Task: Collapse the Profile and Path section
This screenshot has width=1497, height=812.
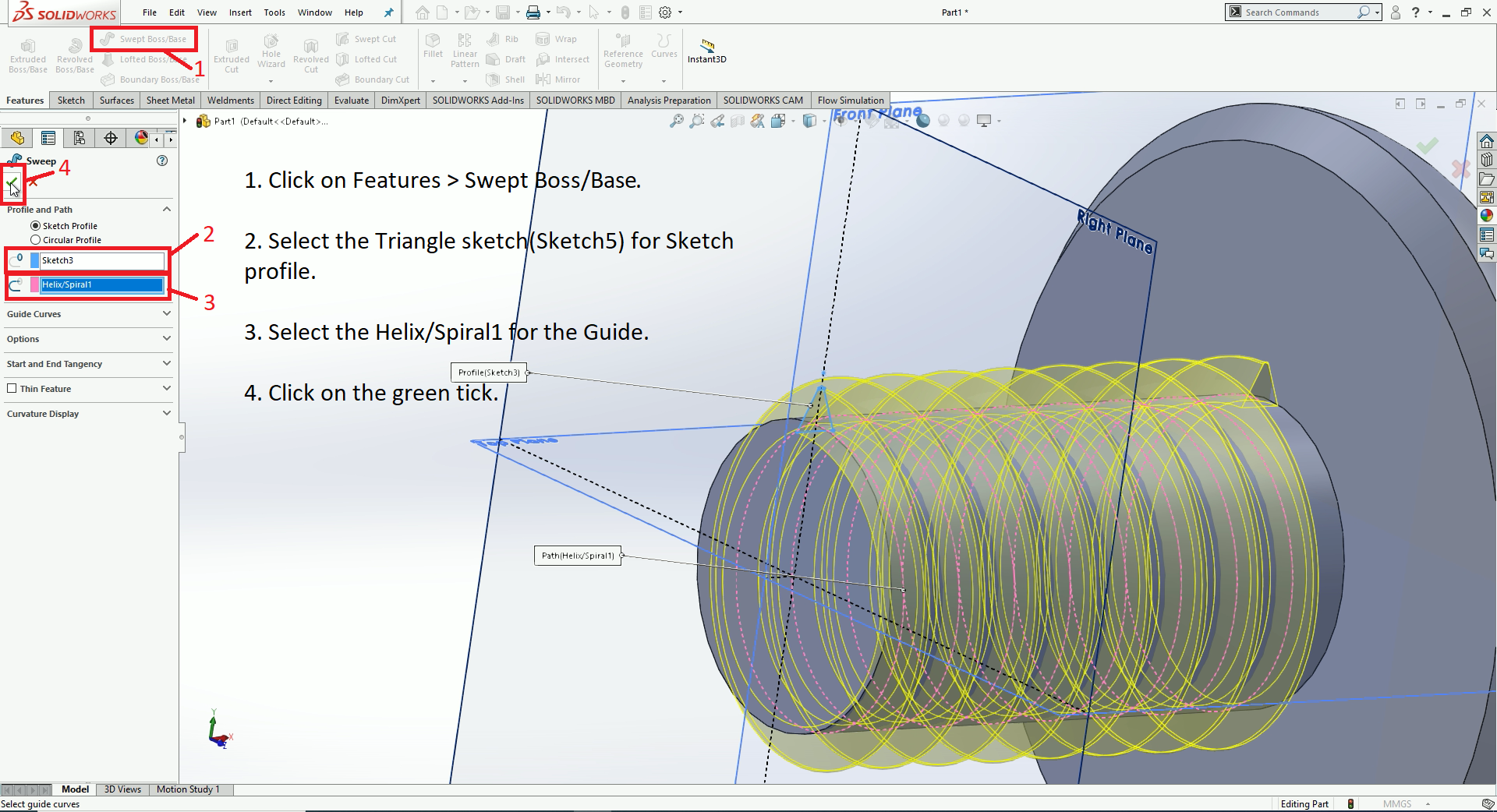Action: tap(167, 210)
